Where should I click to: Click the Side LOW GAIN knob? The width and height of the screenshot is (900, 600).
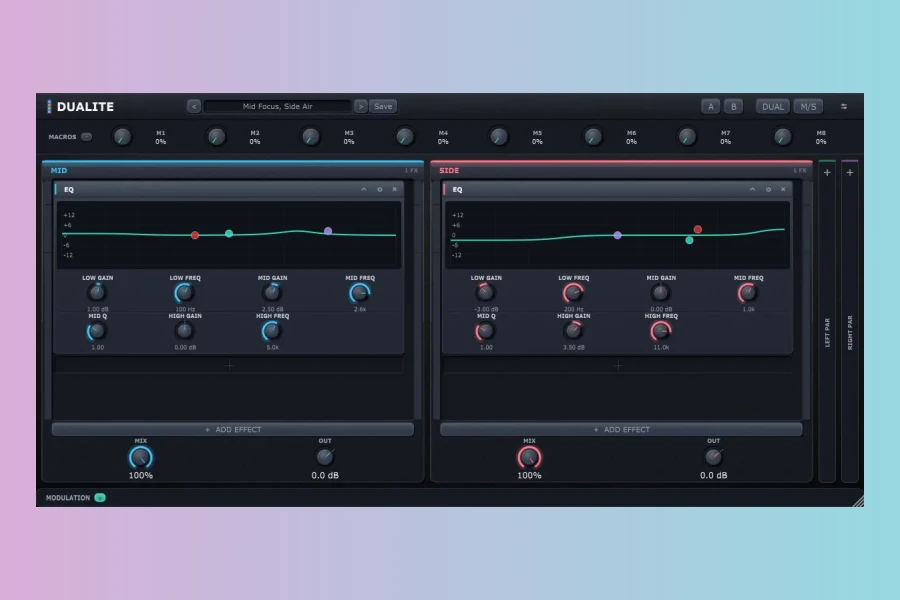(486, 293)
